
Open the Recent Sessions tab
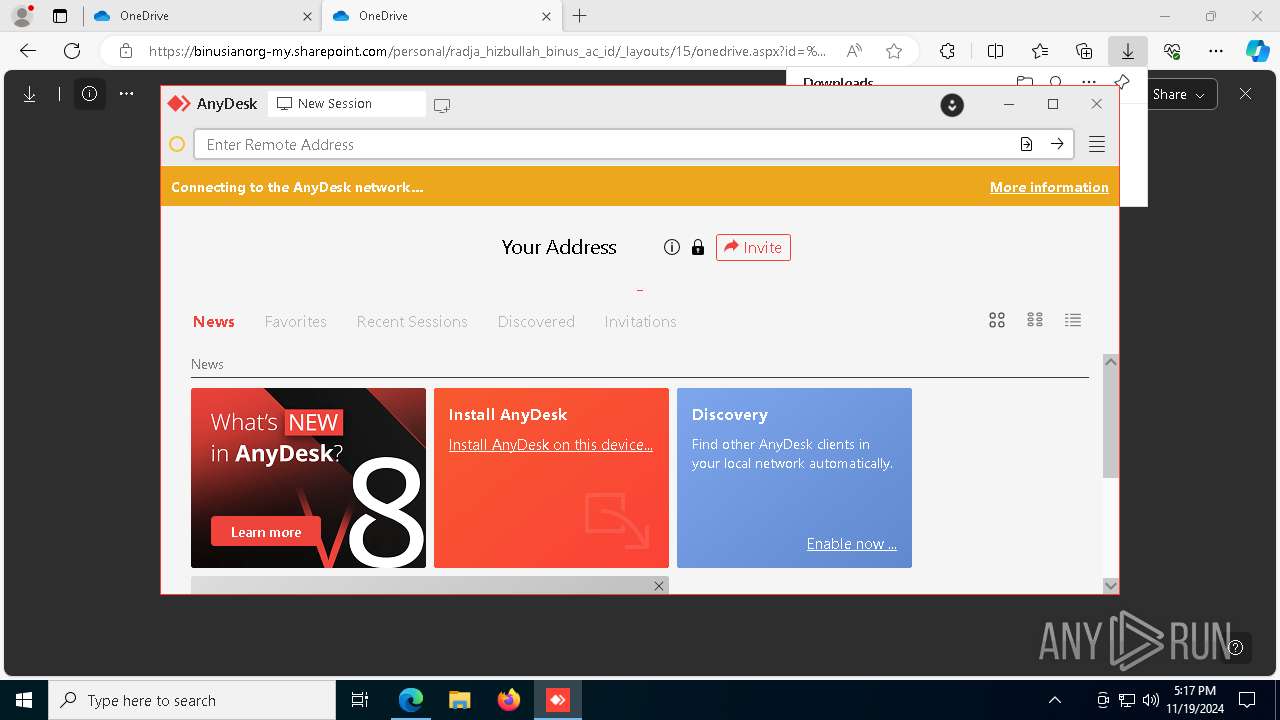(x=412, y=321)
